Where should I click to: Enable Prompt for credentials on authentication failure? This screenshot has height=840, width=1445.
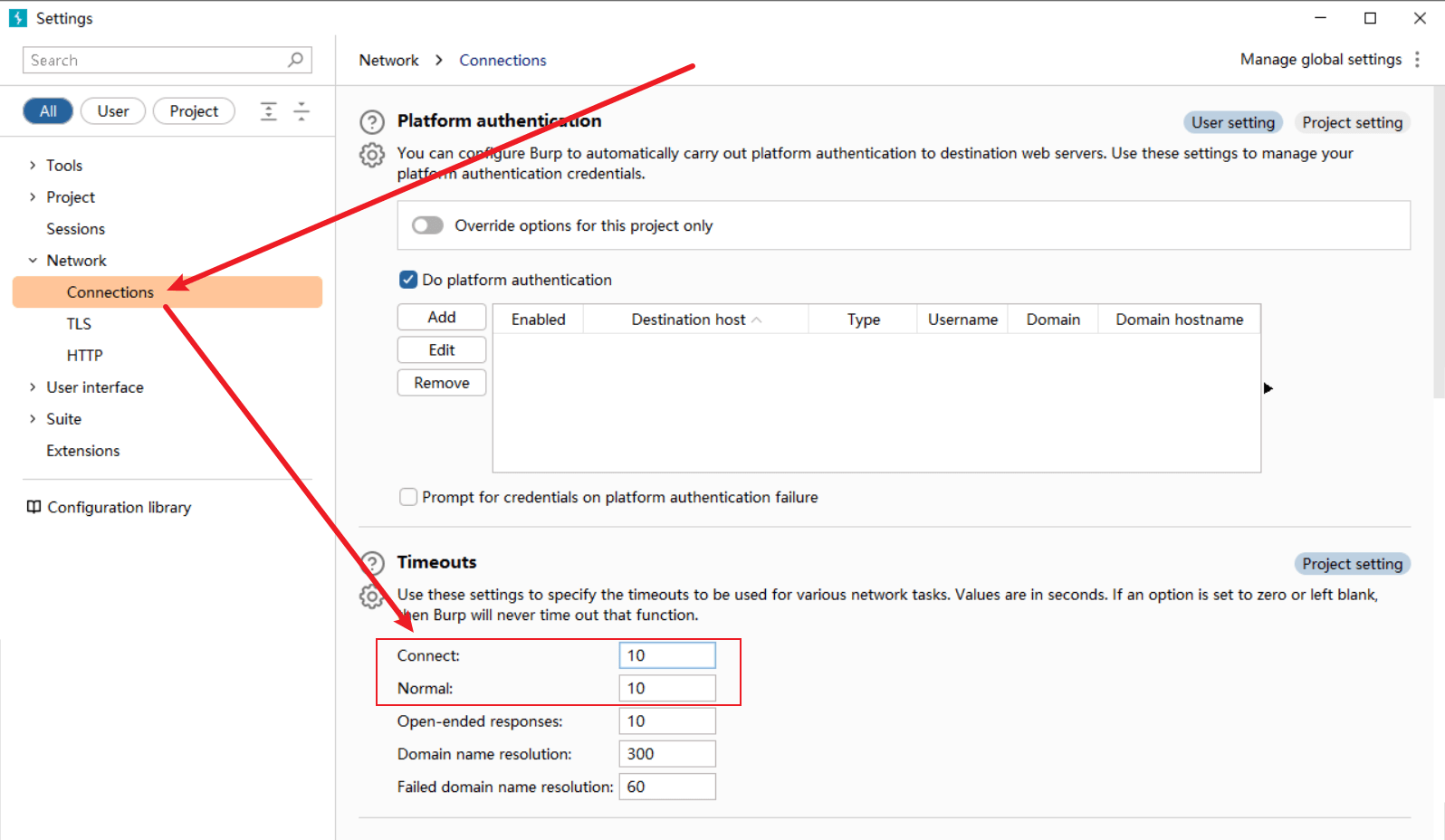408,497
